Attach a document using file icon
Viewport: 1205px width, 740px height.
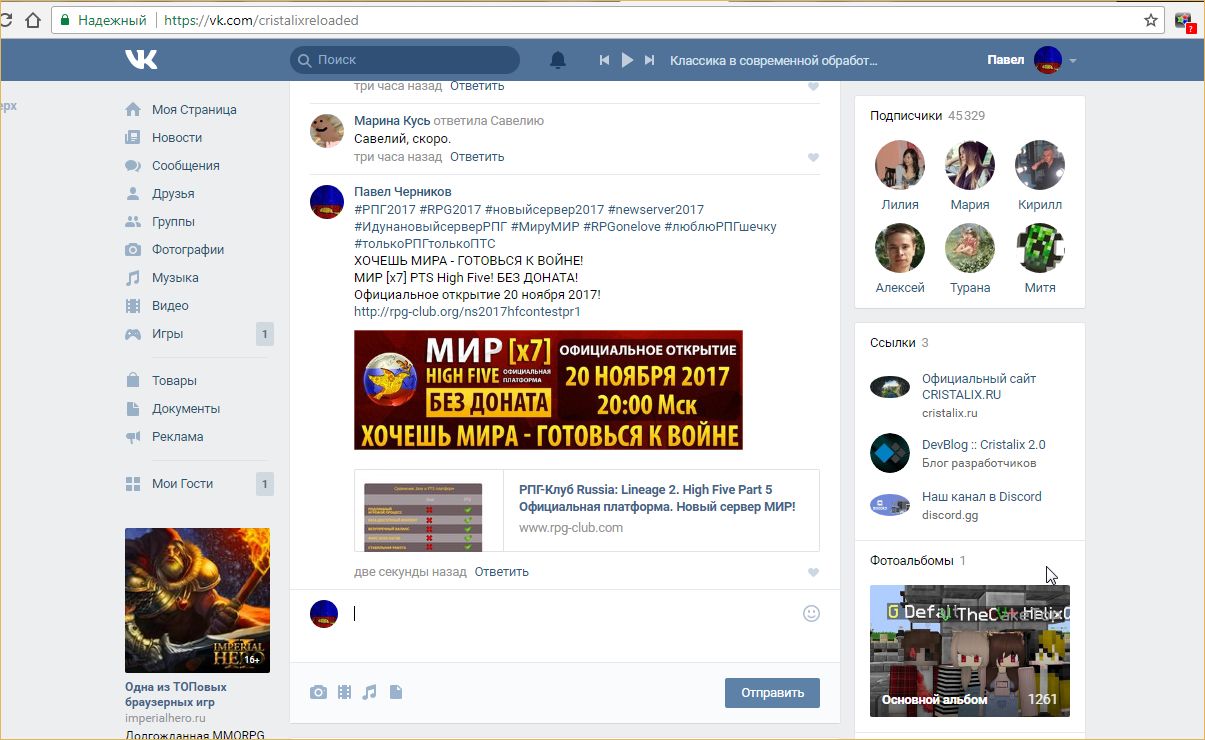[x=396, y=692]
